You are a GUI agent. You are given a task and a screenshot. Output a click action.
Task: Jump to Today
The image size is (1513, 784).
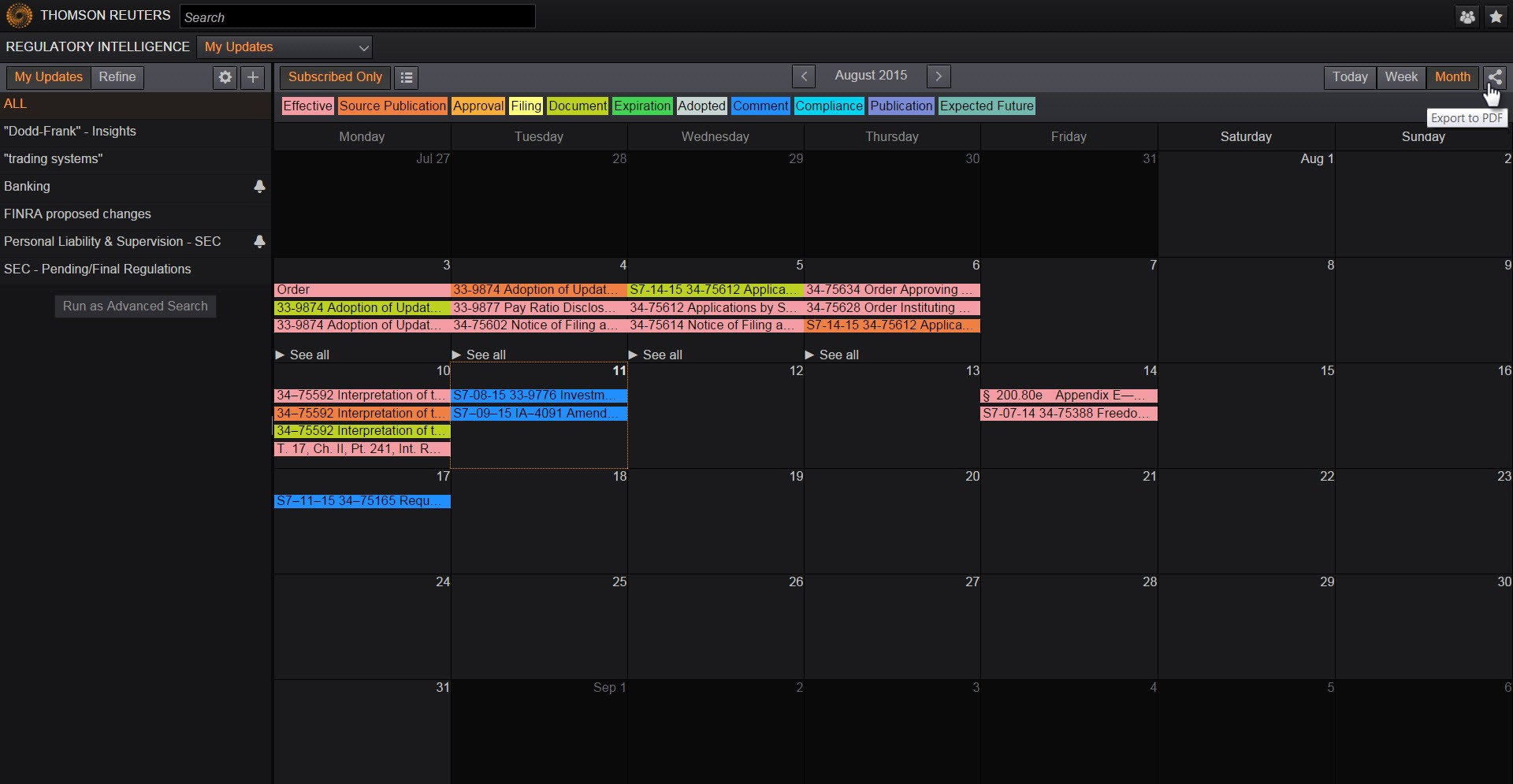click(x=1350, y=77)
